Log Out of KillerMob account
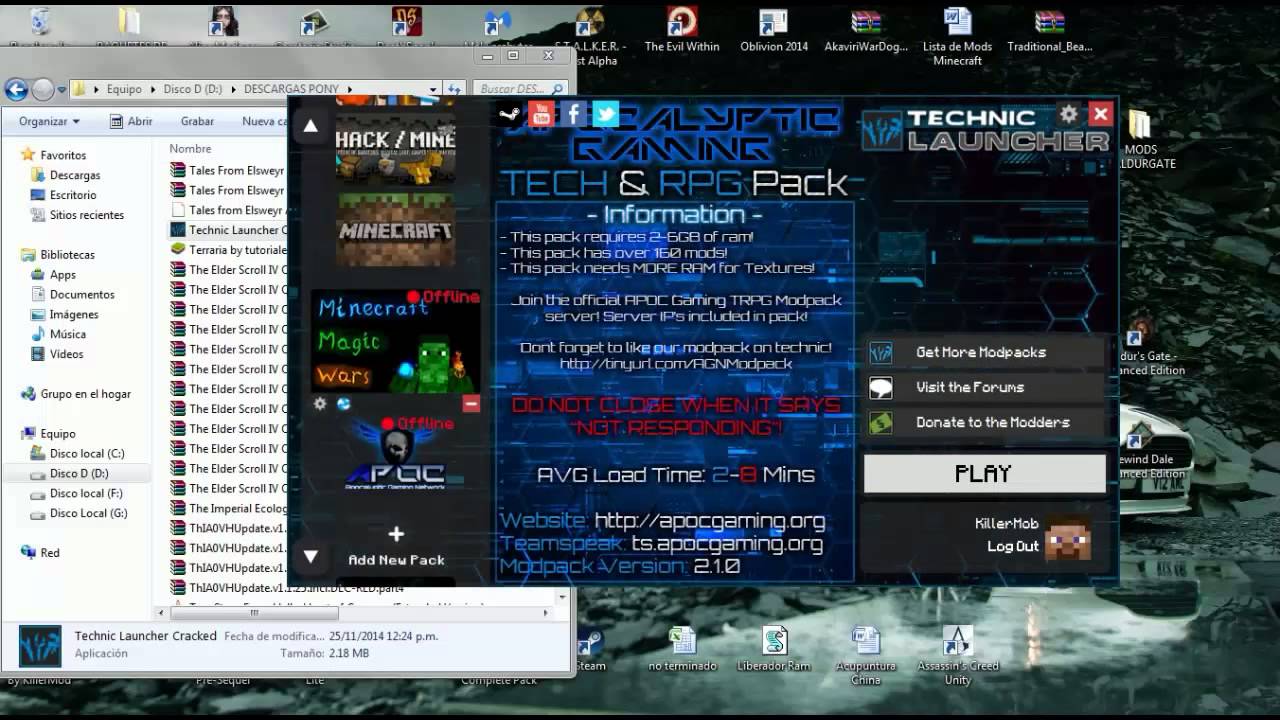 1013,546
